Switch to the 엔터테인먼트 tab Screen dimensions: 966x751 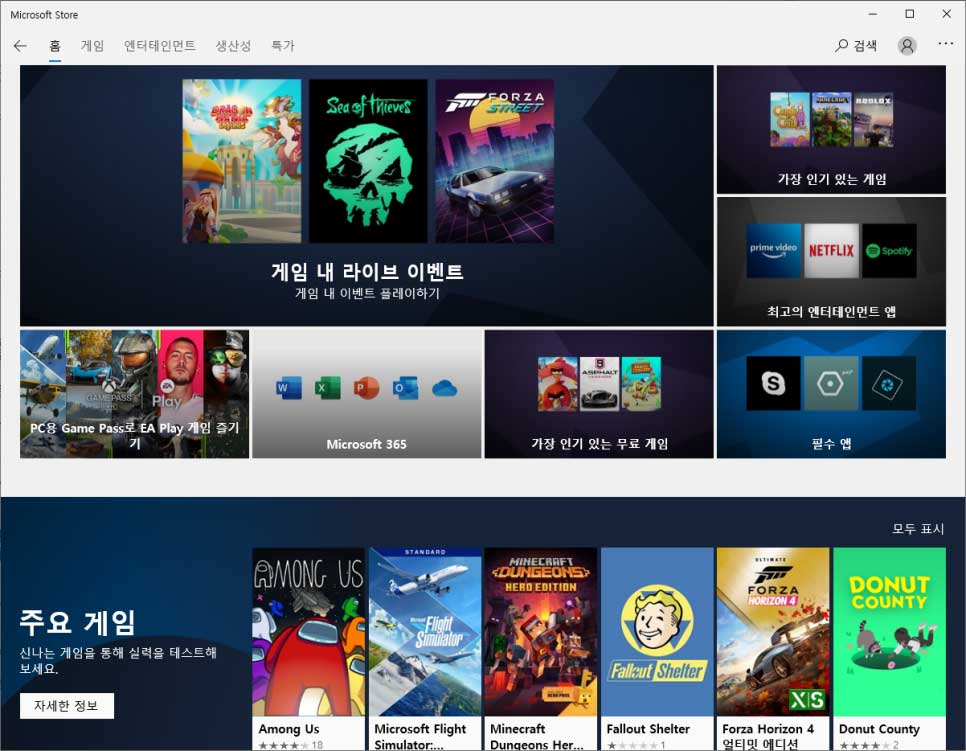(x=160, y=46)
